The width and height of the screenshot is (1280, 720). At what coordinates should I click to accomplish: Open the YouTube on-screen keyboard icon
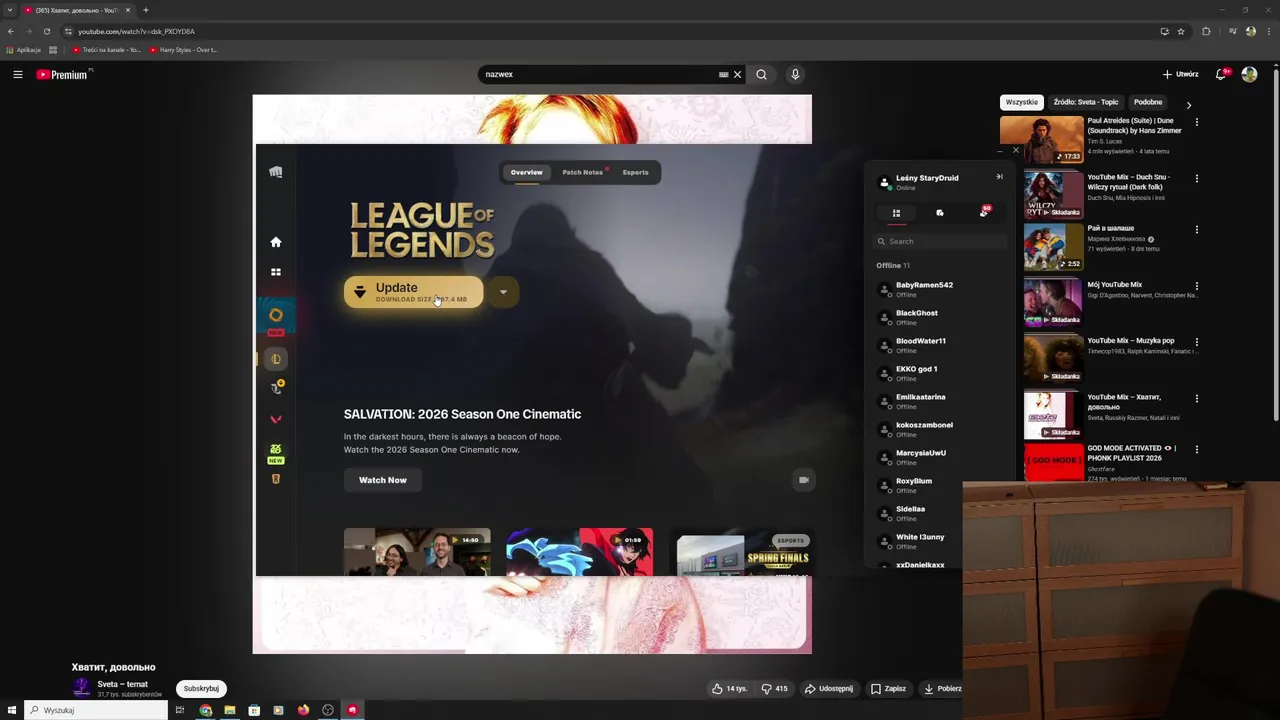click(723, 74)
